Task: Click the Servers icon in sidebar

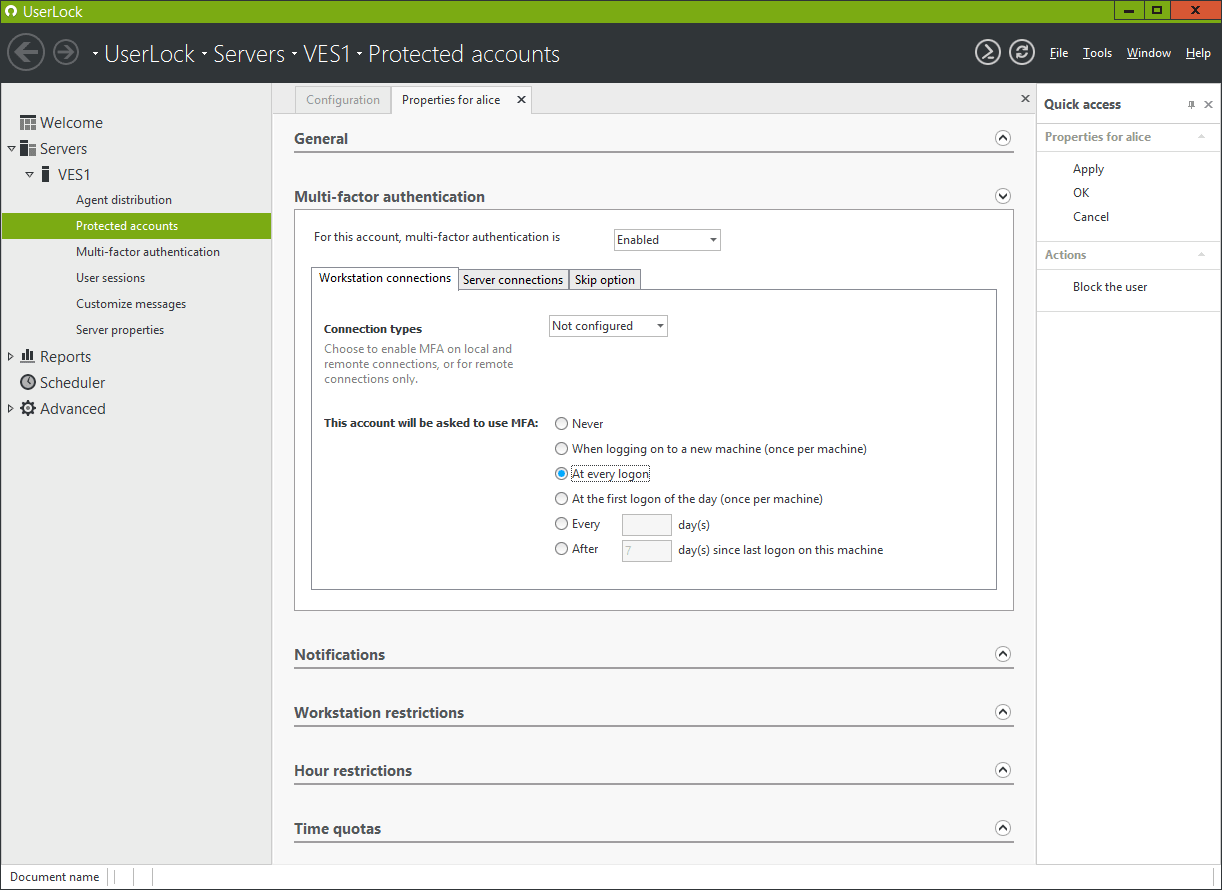Action: [x=28, y=148]
